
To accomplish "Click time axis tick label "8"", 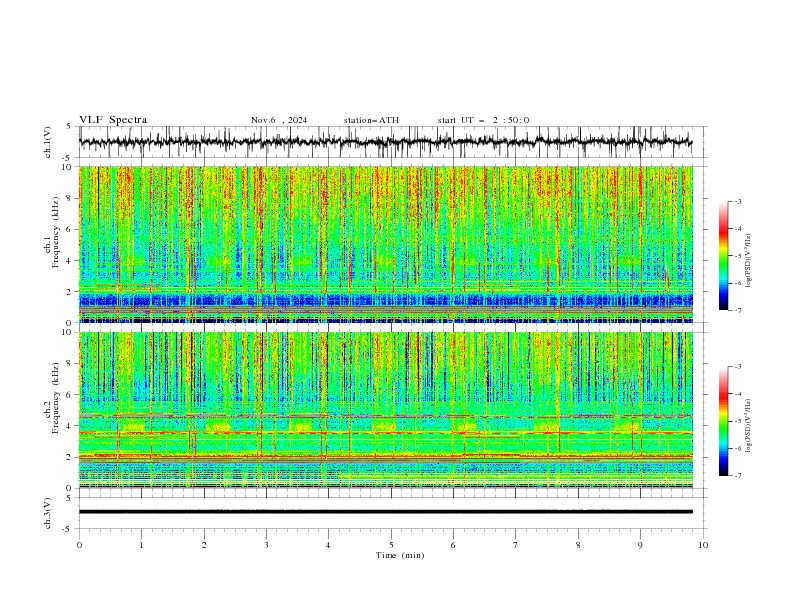I will pyautogui.click(x=578, y=545).
